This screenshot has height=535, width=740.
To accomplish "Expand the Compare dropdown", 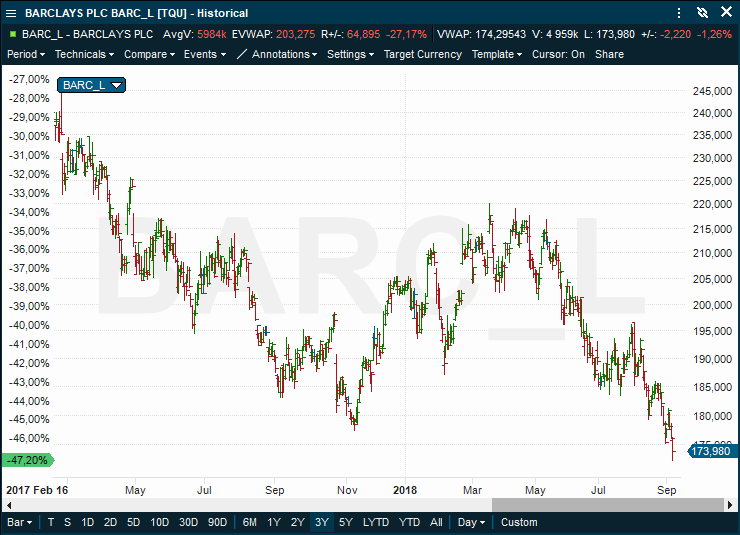I will [149, 54].
